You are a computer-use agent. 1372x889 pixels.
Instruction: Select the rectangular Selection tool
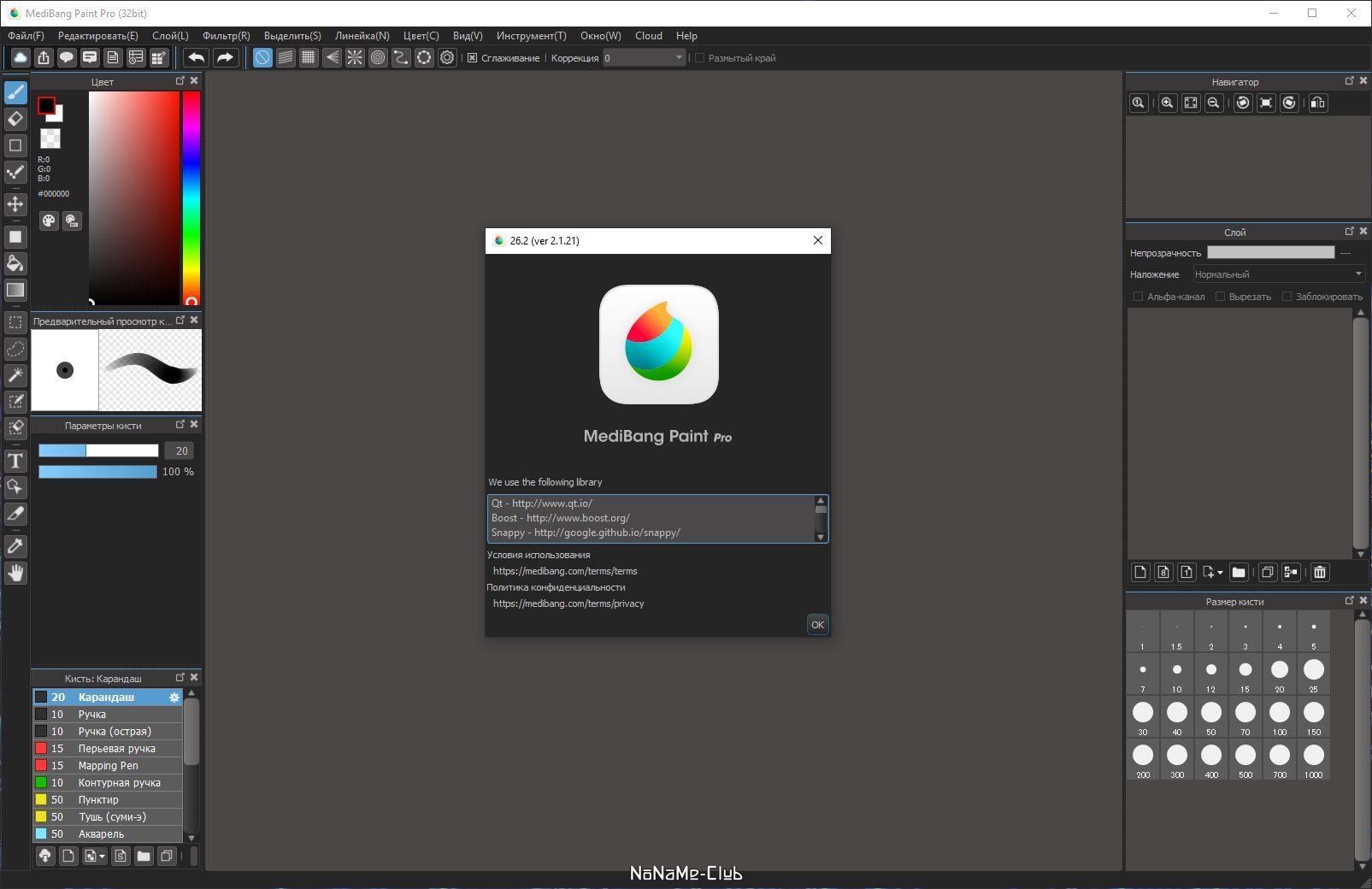point(15,322)
